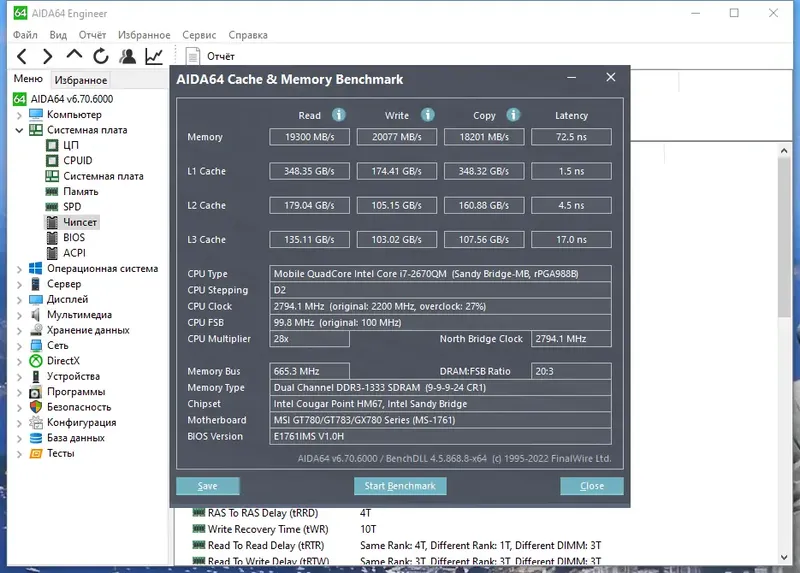Click the Безопасность shield icon

click(36, 407)
